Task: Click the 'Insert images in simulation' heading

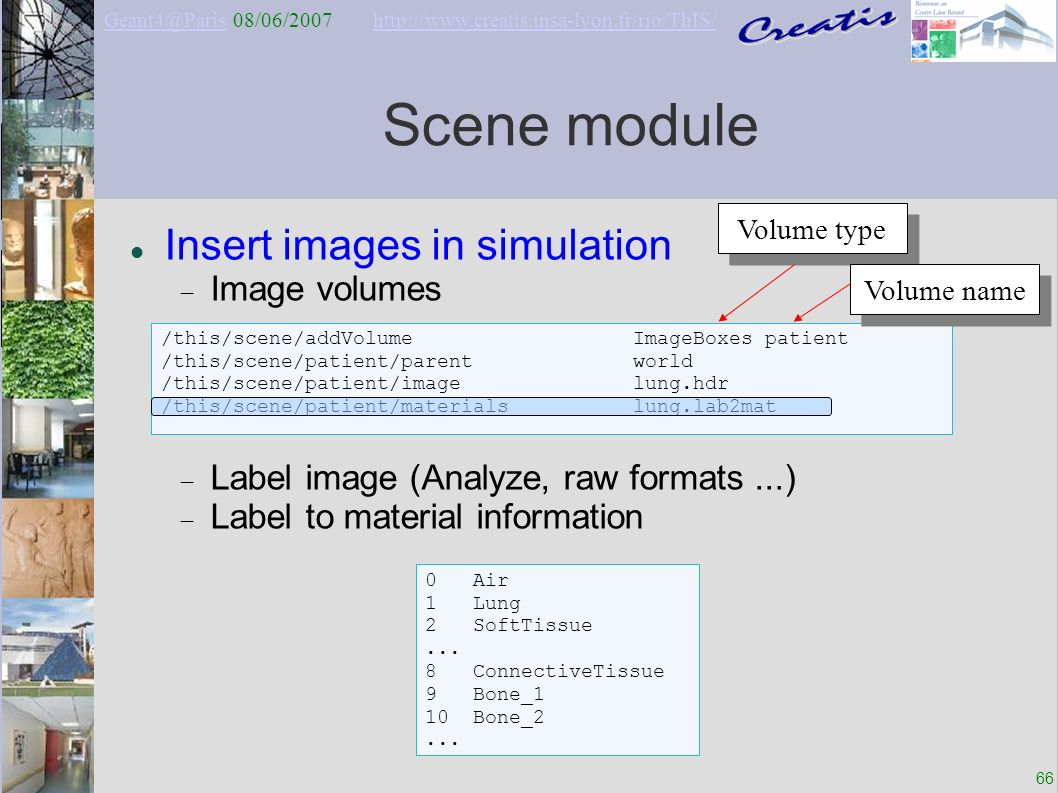Action: [418, 245]
